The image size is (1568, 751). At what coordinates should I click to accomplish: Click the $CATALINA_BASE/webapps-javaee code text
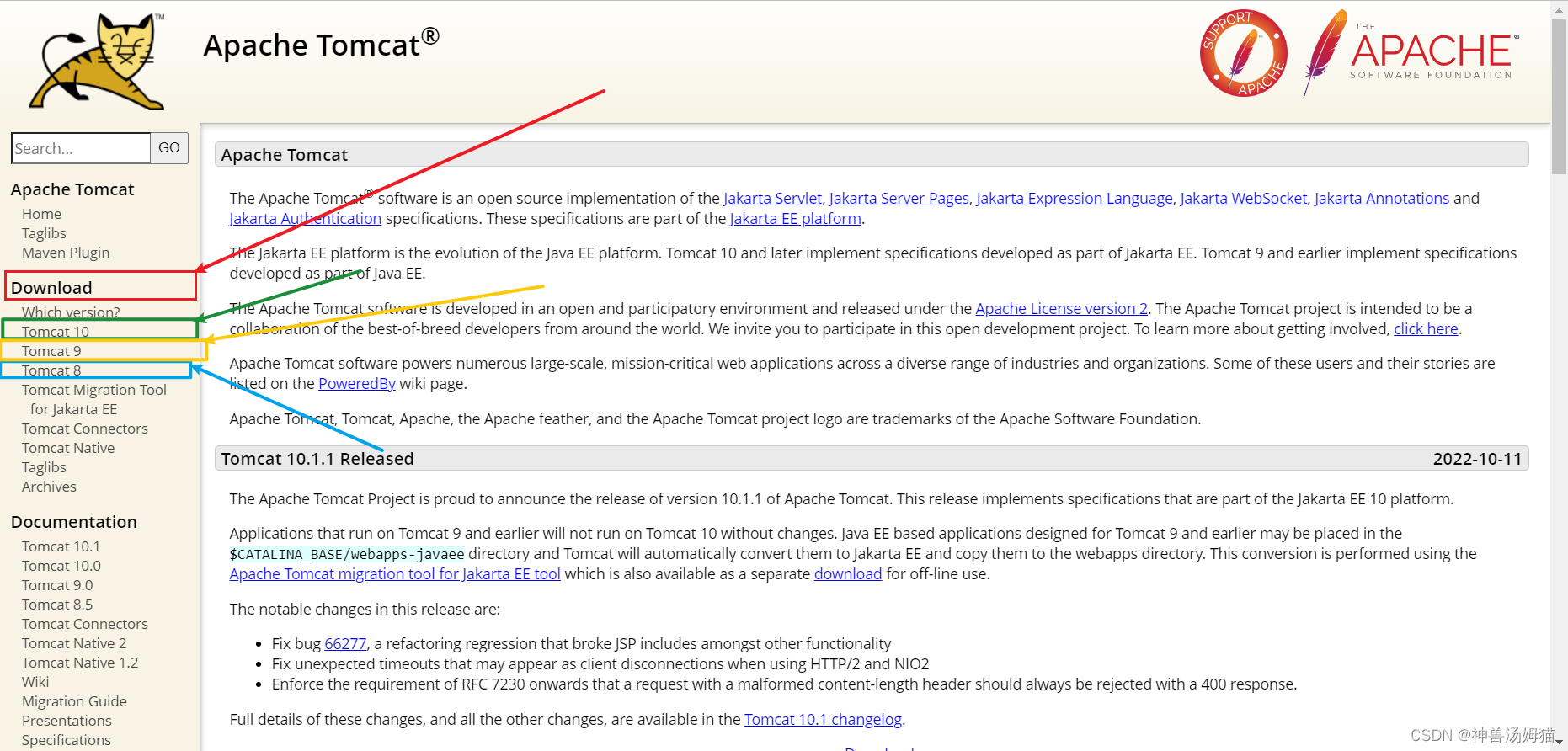pyautogui.click(x=347, y=554)
